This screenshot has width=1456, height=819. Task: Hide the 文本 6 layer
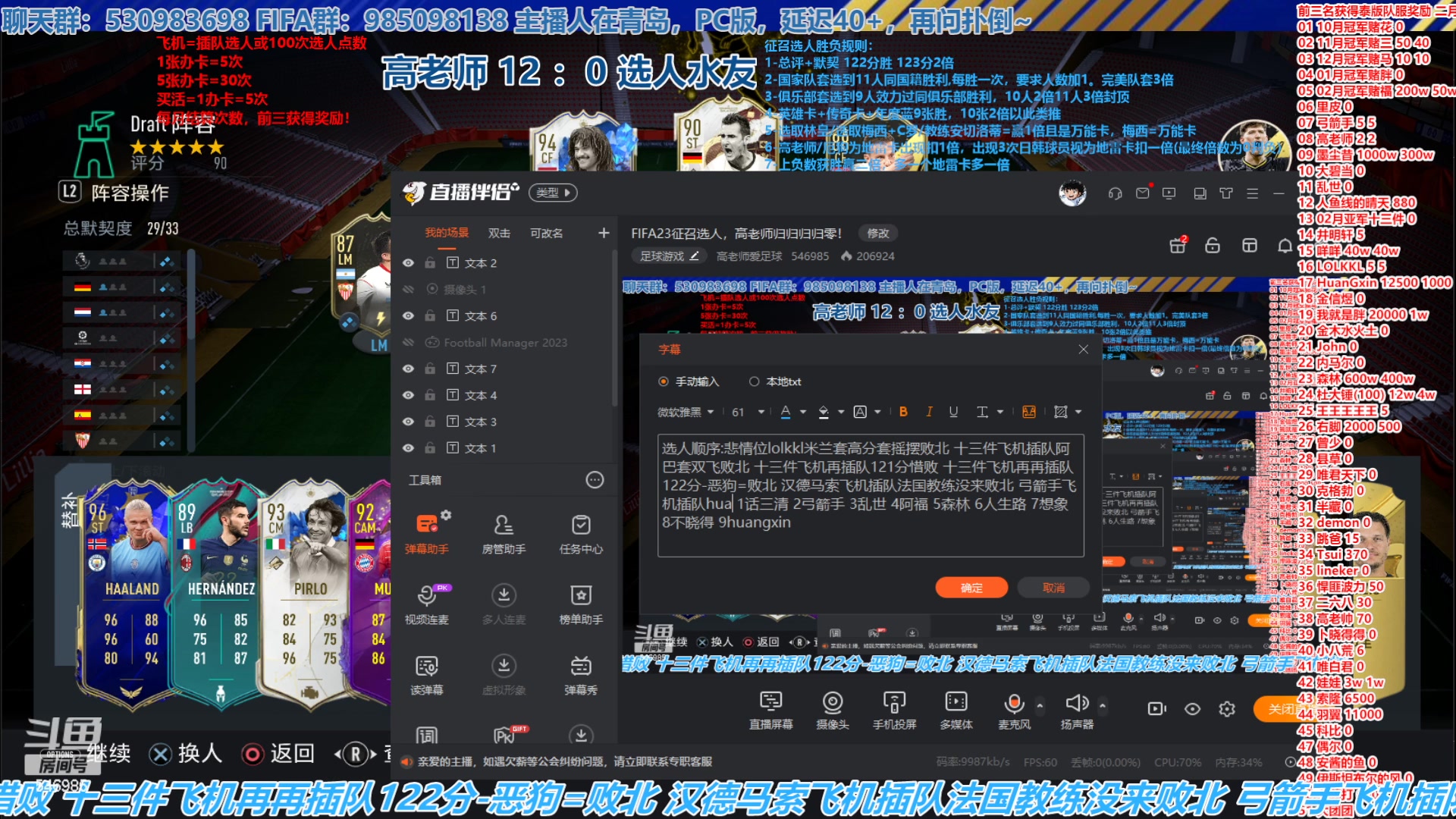408,315
